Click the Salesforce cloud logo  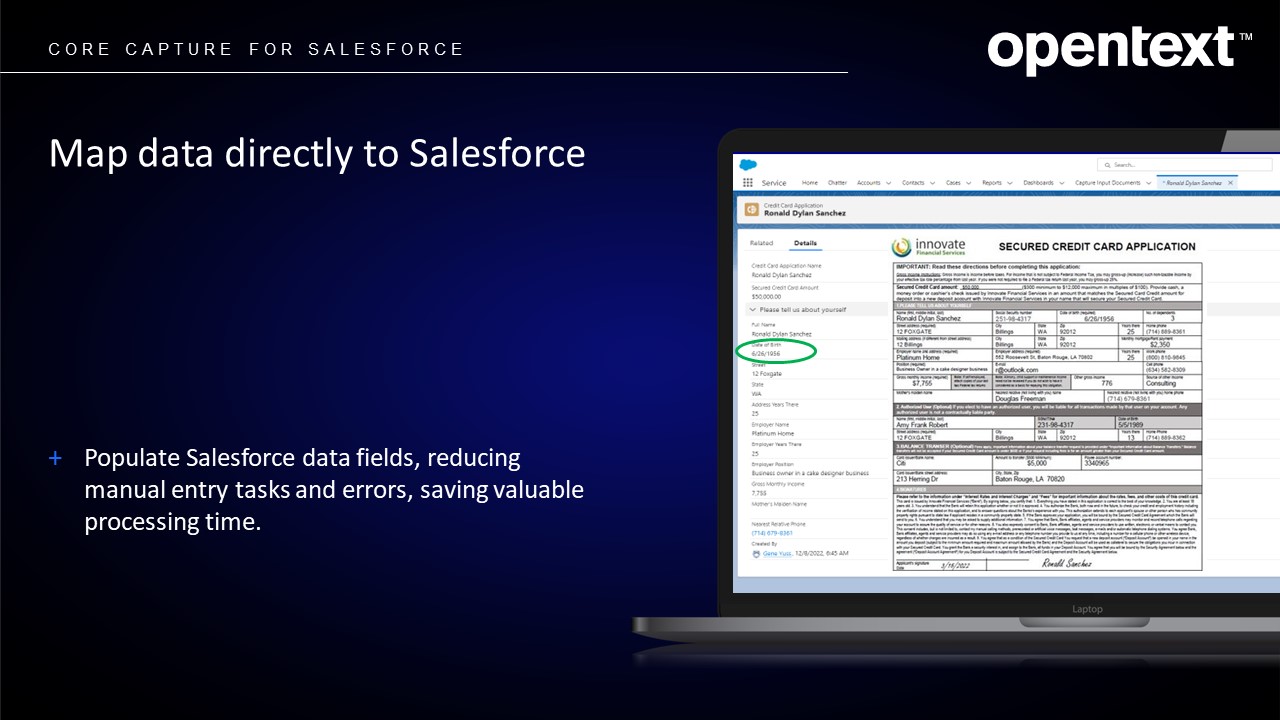747,164
